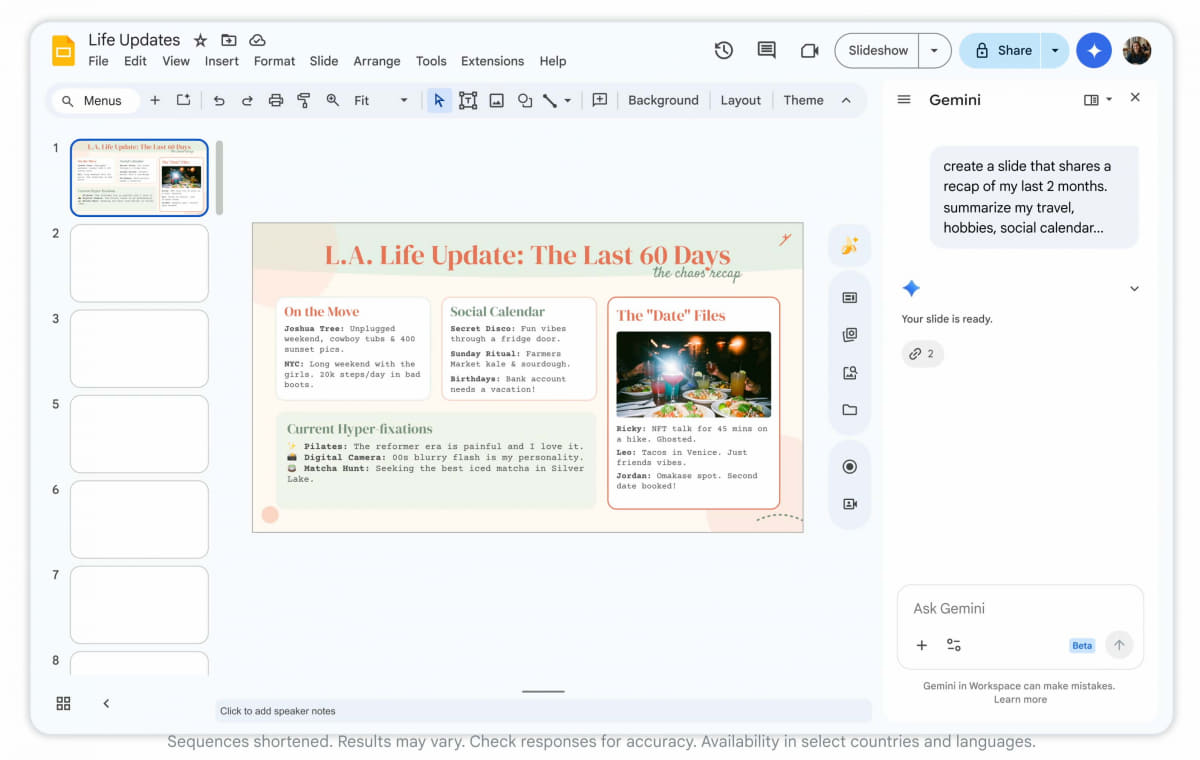Click the plus icon in Ask Gemini box

point(922,645)
